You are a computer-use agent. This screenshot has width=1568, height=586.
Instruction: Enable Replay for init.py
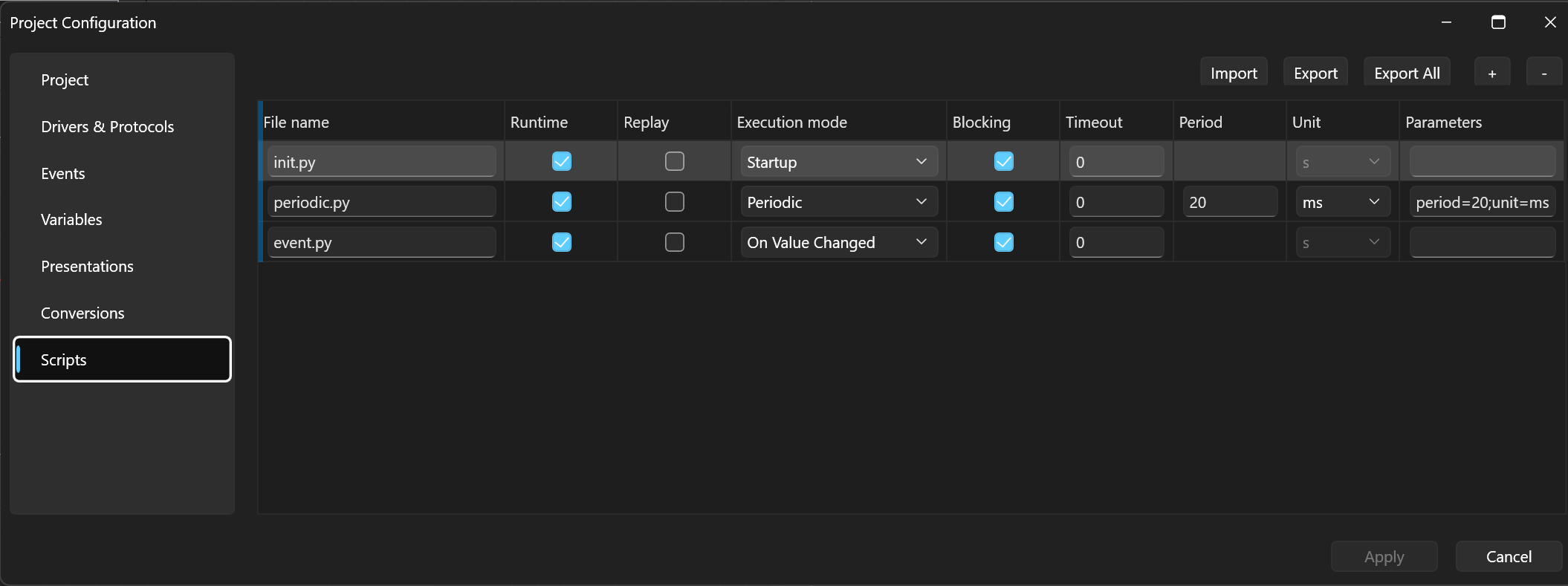675,161
